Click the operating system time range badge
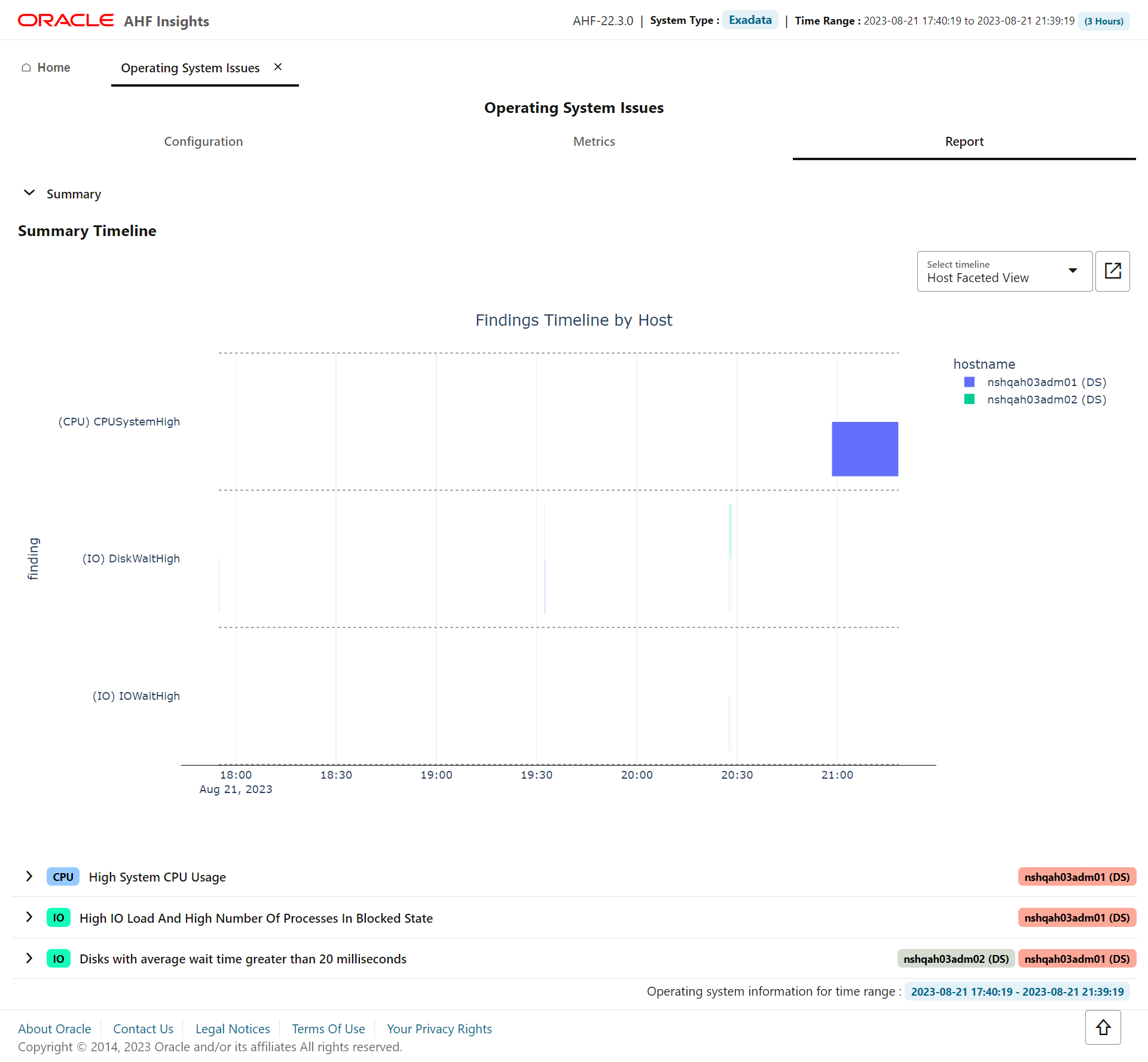This screenshot has height=1062, width=1148. click(x=1017, y=991)
